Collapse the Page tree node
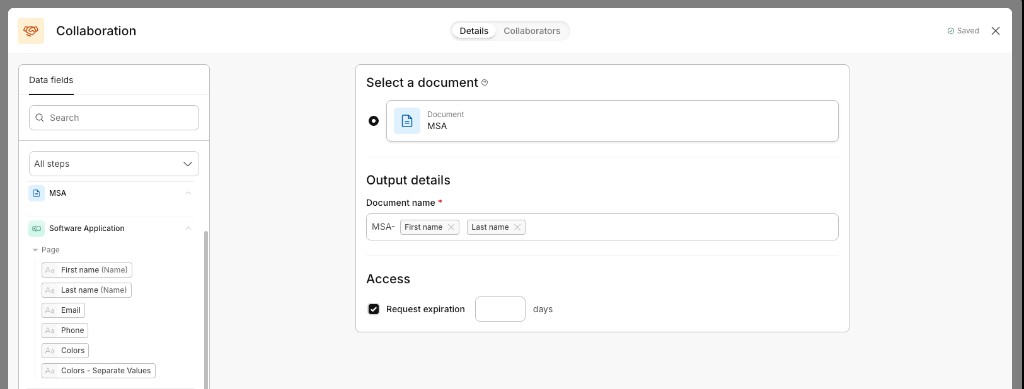Image resolution: width=1024 pixels, height=389 pixels. click(x=35, y=250)
